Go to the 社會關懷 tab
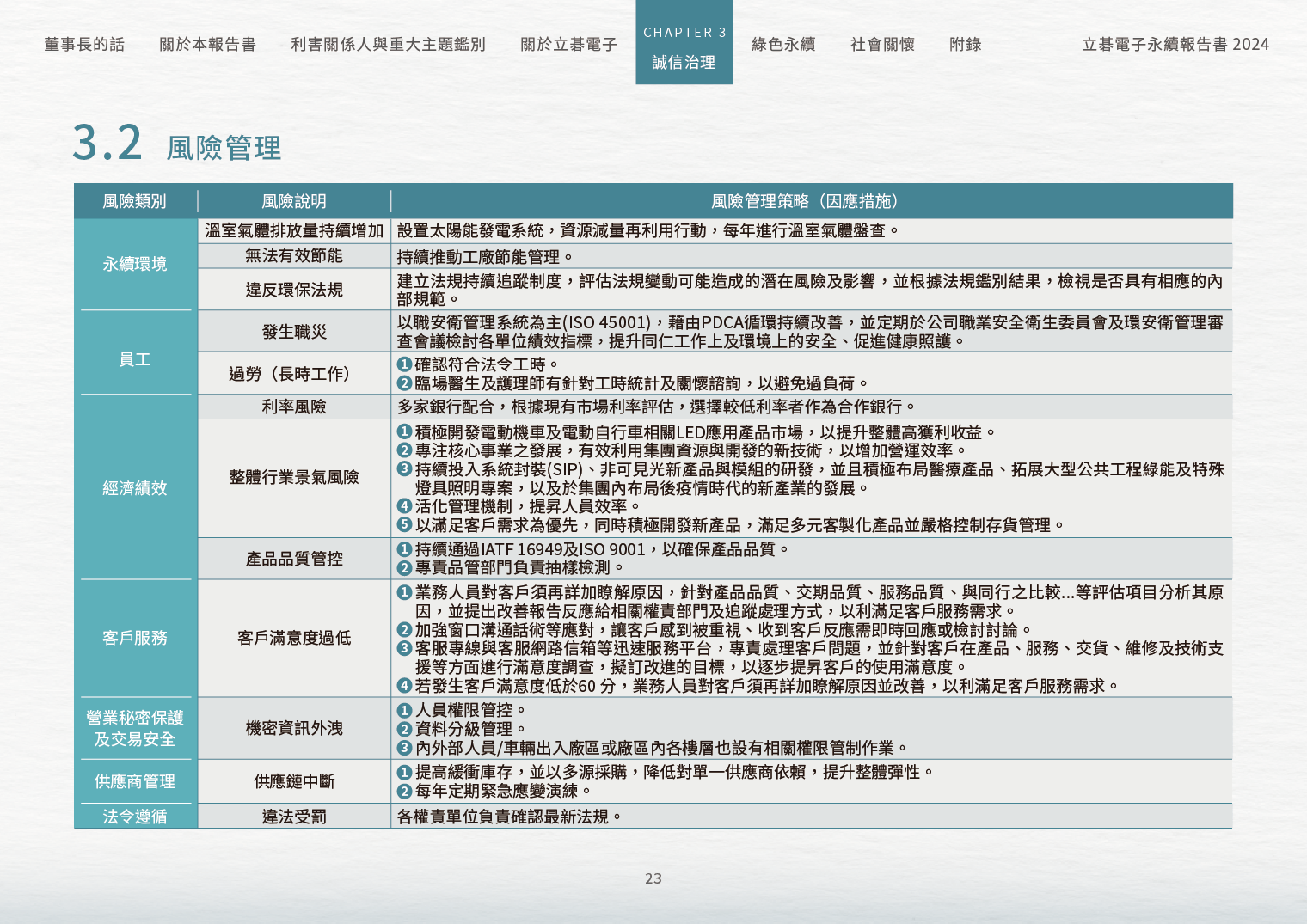The height and width of the screenshot is (924, 1307). 882,44
